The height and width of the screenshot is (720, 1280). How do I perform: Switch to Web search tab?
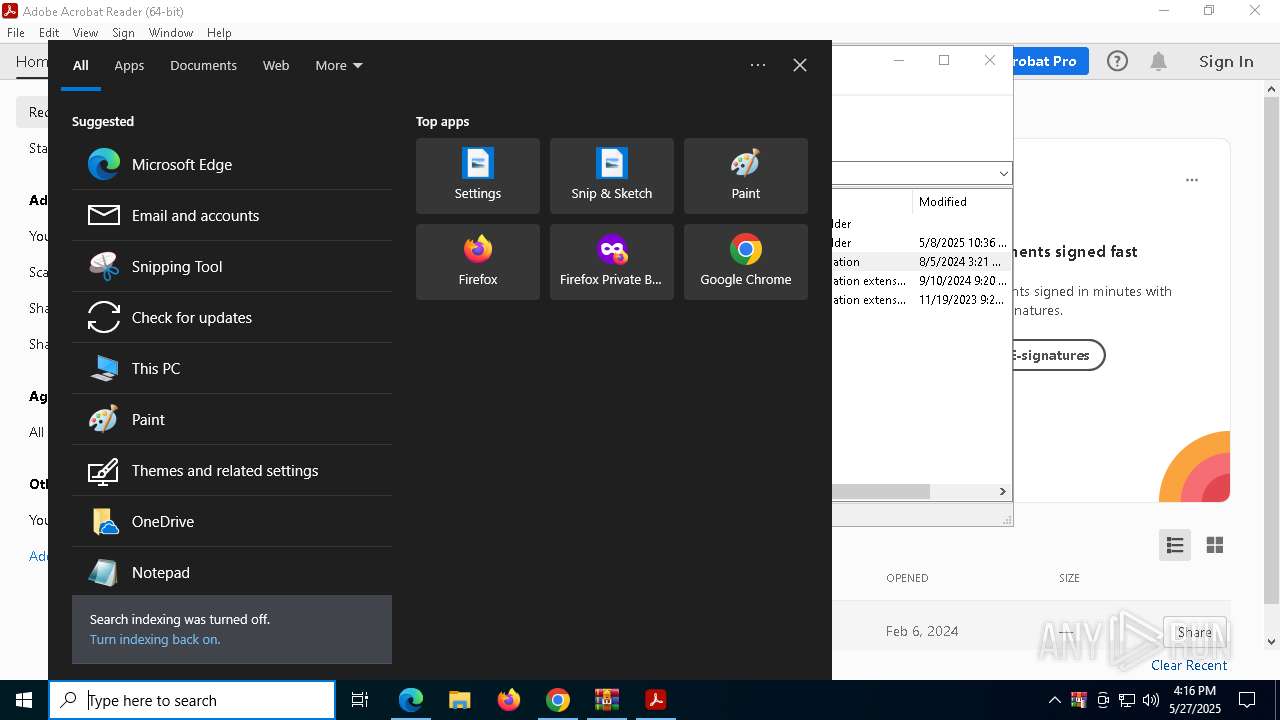276,65
